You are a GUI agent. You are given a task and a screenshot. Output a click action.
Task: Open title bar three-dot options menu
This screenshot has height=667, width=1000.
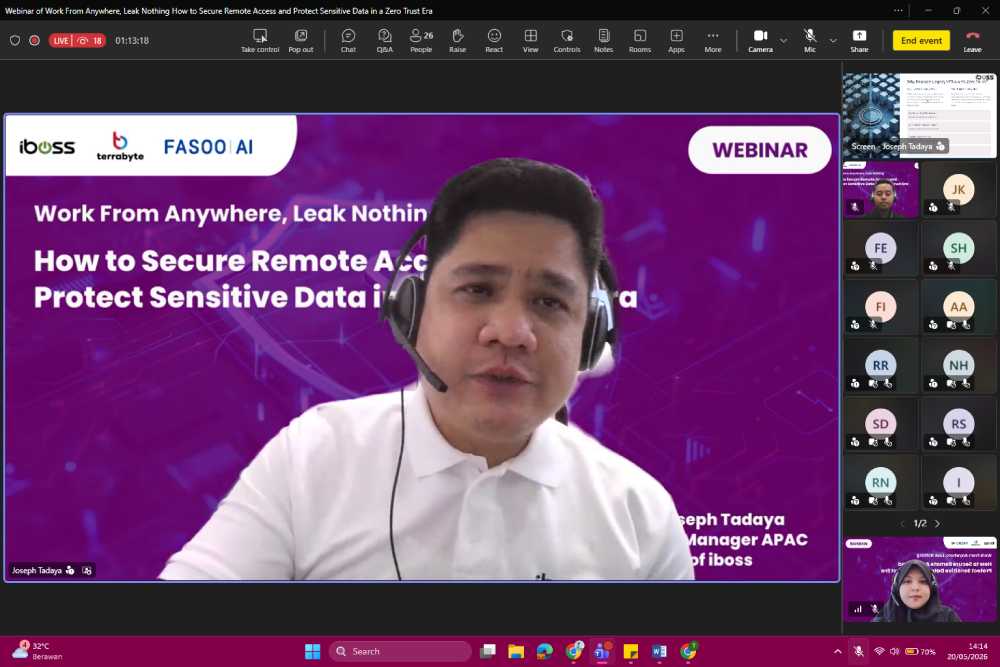point(898,10)
